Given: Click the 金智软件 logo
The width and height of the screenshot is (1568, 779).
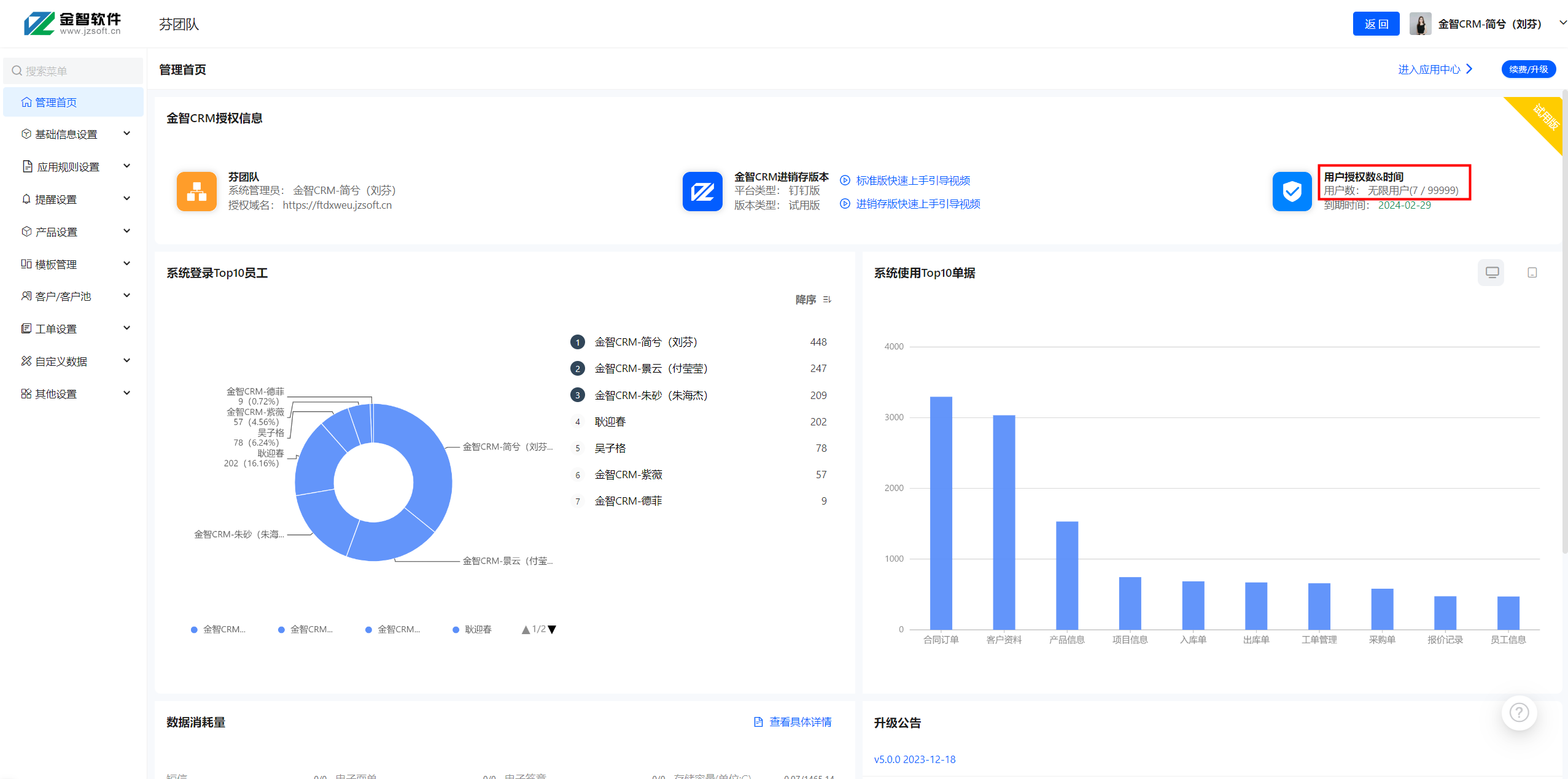Looking at the screenshot, I should [72, 24].
